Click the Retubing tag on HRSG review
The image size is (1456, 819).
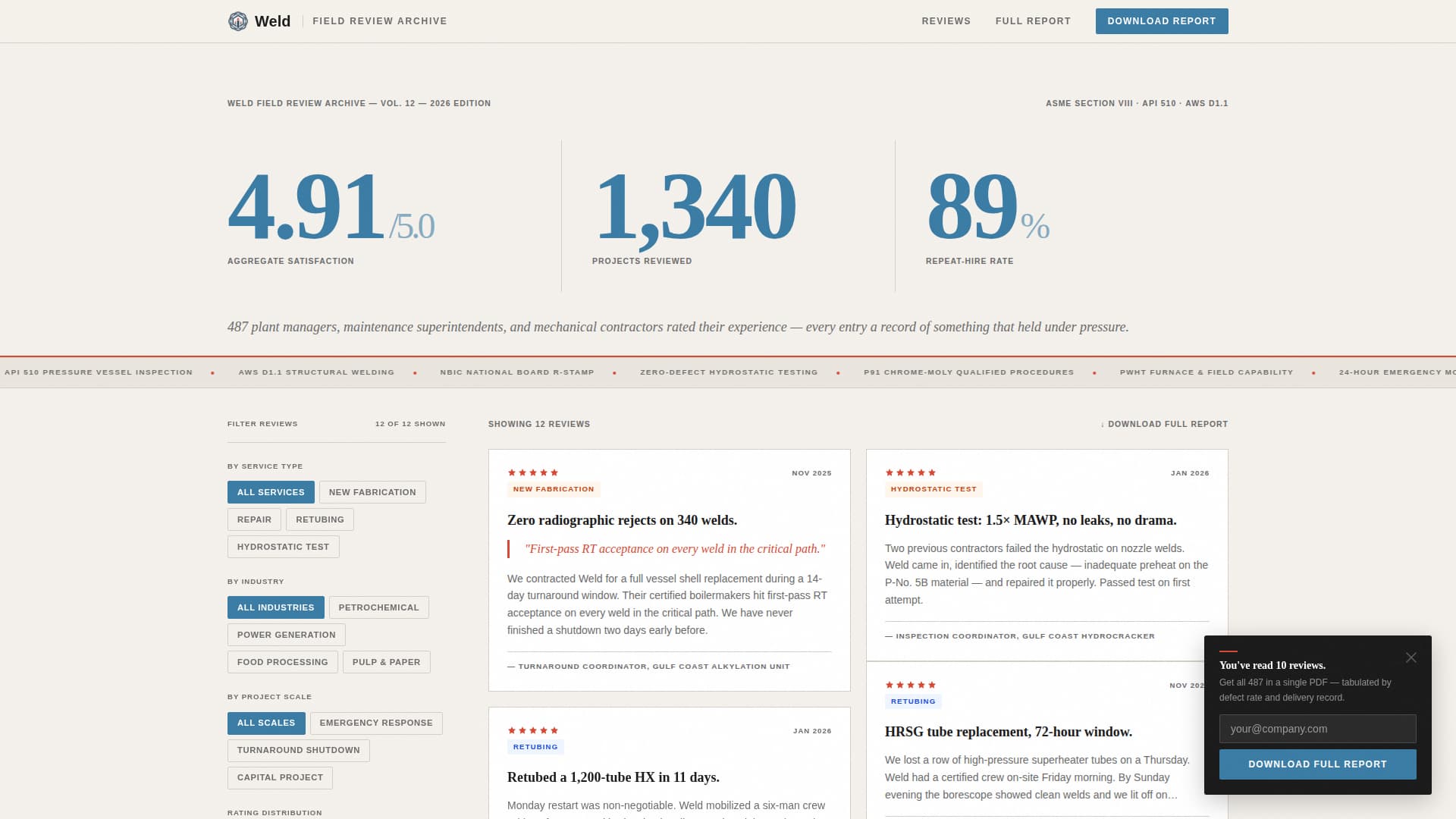pos(913,701)
